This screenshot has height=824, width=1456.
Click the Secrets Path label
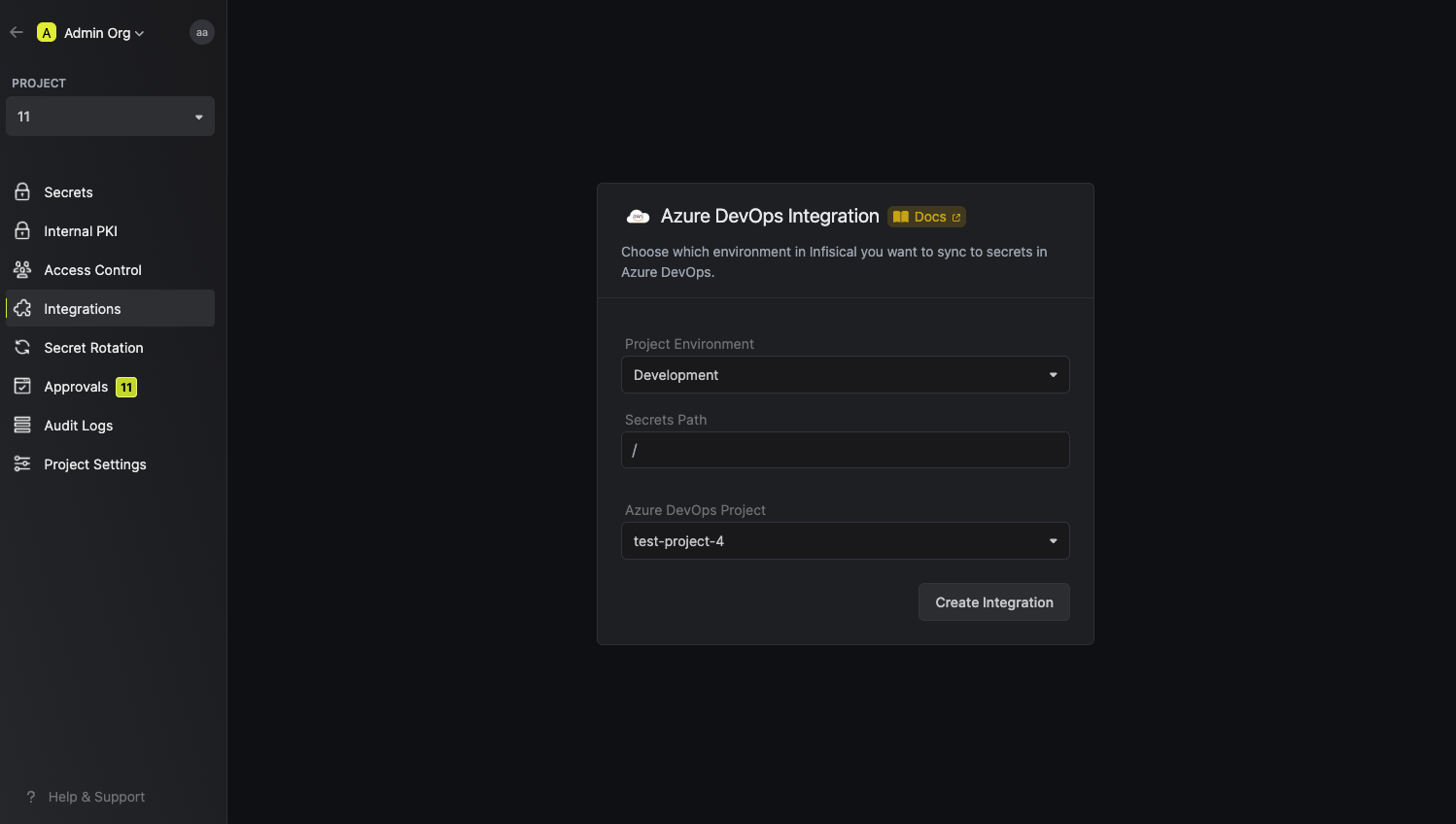point(666,420)
